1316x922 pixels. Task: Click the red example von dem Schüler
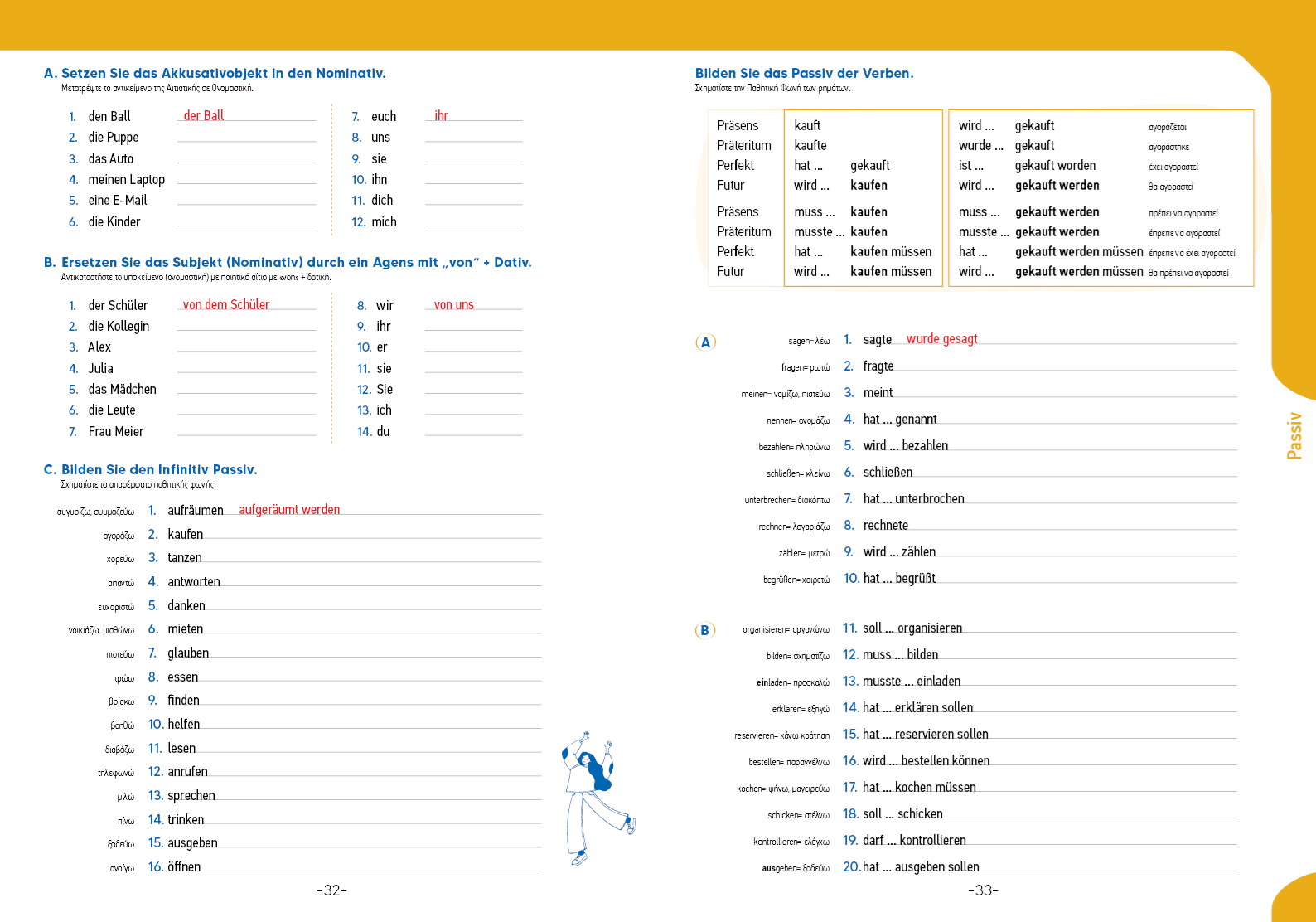point(226,305)
